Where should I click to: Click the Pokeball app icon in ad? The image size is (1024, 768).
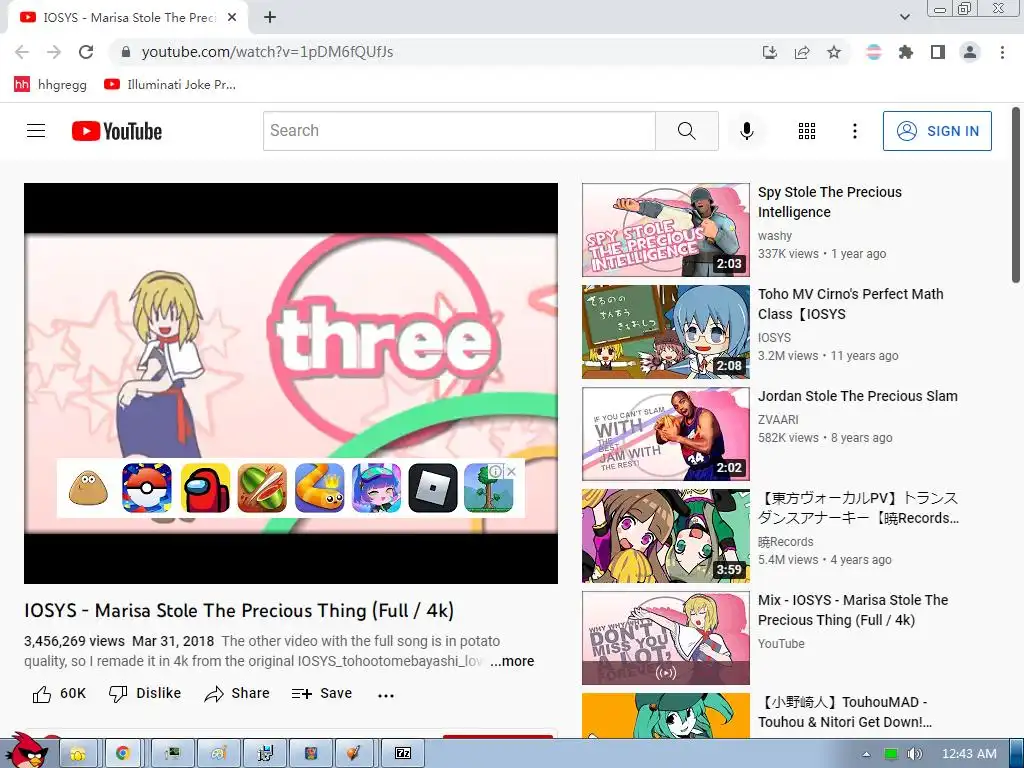tap(146, 488)
